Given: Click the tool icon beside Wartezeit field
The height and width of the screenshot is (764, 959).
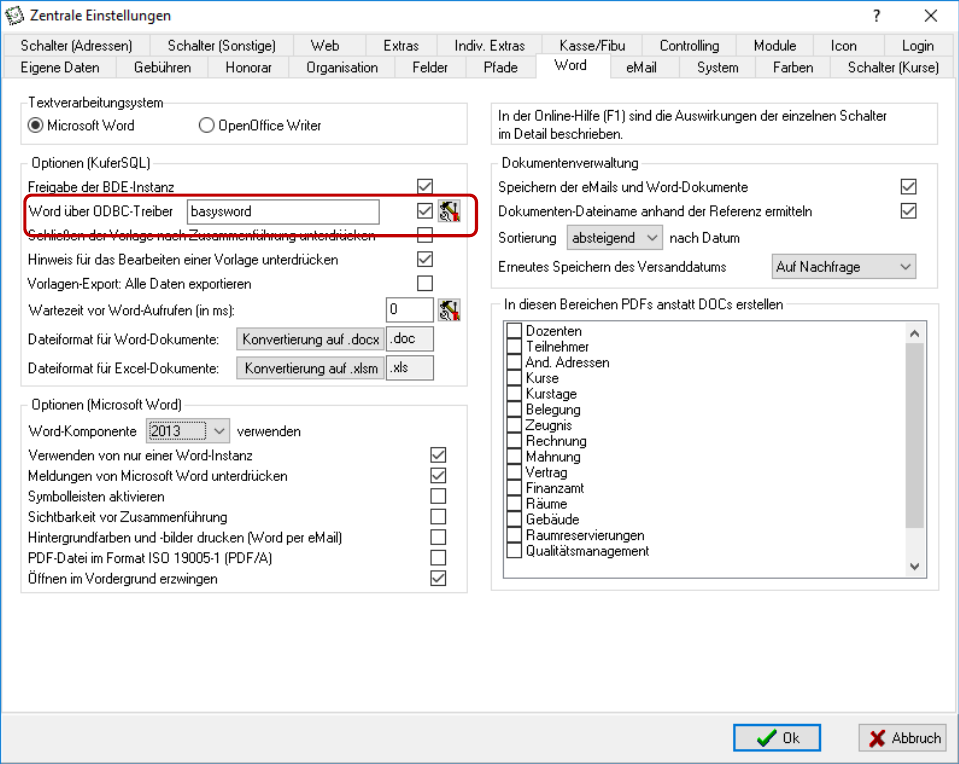Looking at the screenshot, I should pyautogui.click(x=449, y=310).
